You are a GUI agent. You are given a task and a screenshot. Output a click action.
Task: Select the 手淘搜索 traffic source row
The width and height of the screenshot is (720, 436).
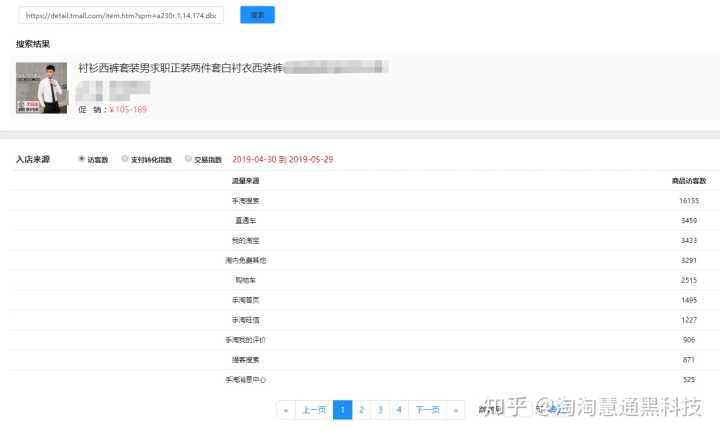pyautogui.click(x=245, y=201)
